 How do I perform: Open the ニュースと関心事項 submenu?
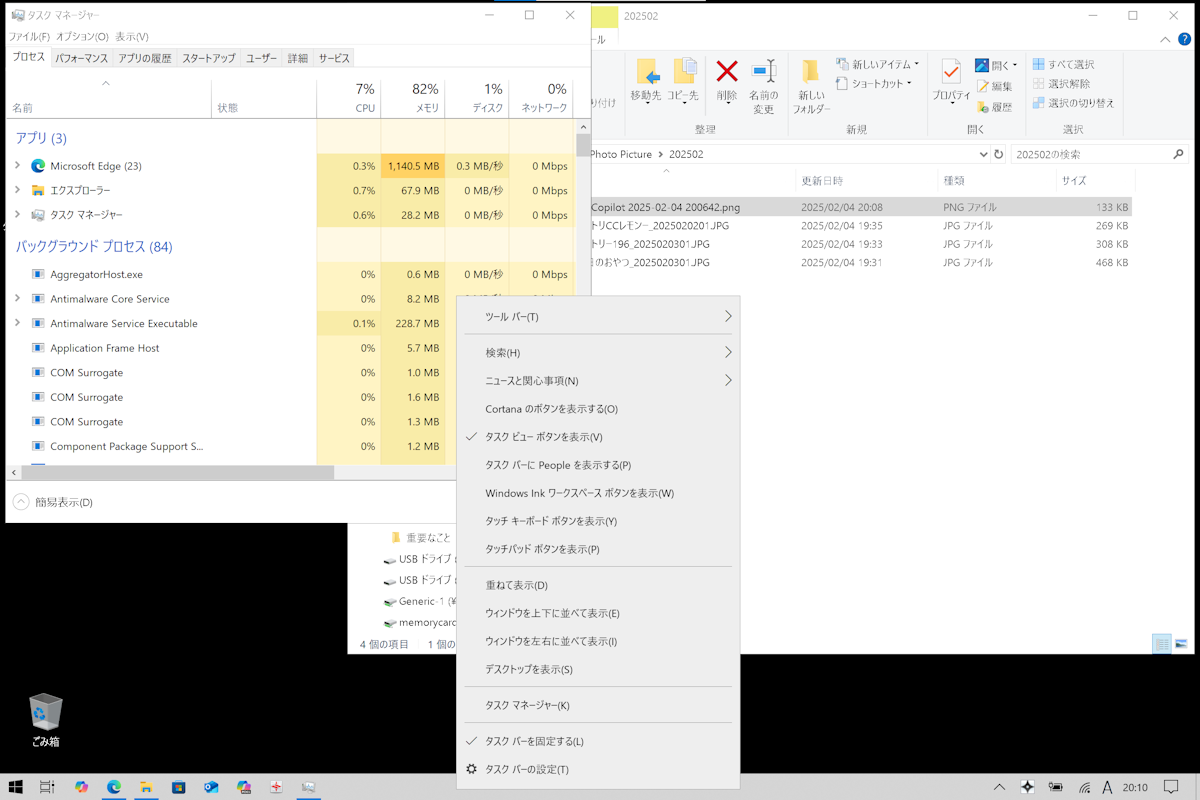[x=598, y=381]
